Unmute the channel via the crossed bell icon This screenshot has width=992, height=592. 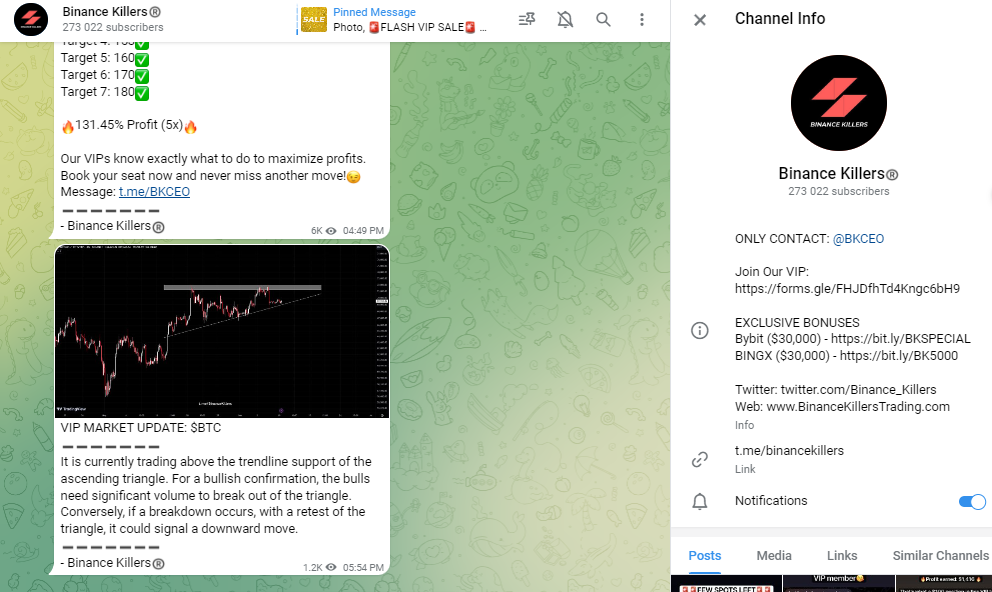[565, 20]
